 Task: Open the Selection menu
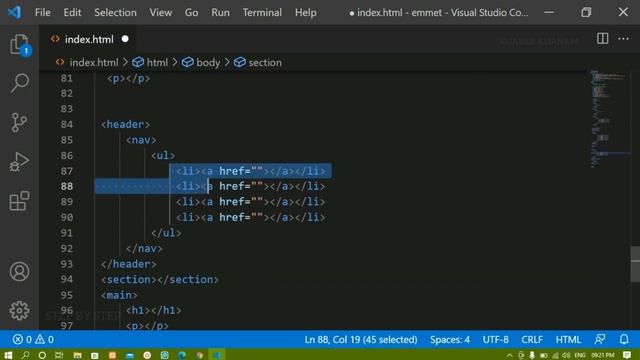click(x=116, y=13)
